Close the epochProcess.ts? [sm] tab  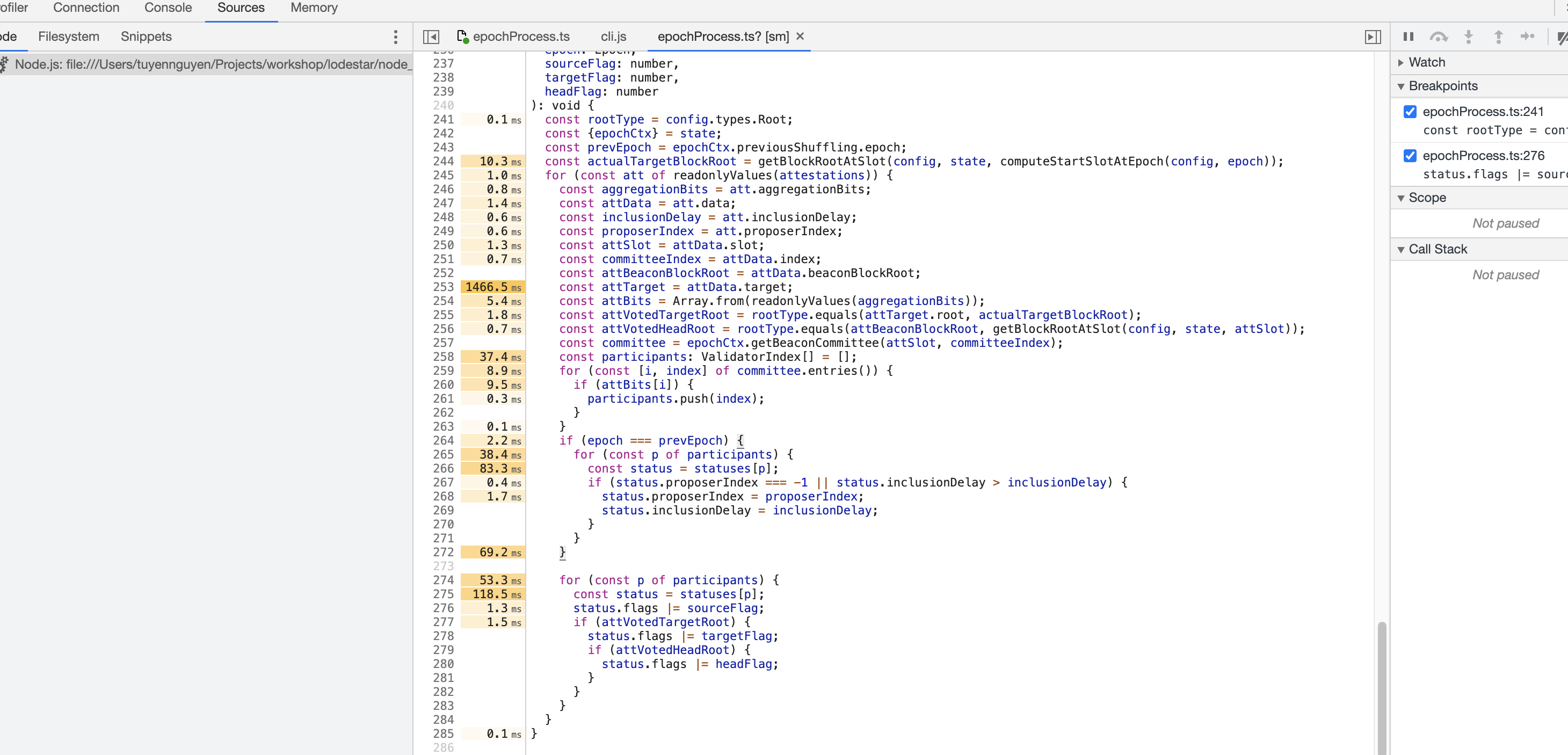click(800, 37)
